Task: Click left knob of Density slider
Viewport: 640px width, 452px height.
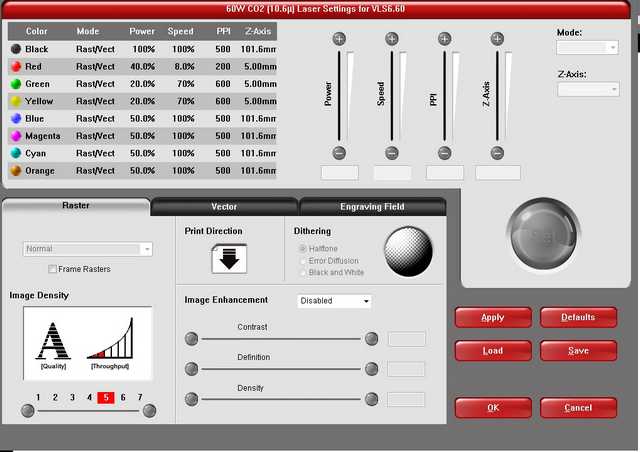Action: 191,399
